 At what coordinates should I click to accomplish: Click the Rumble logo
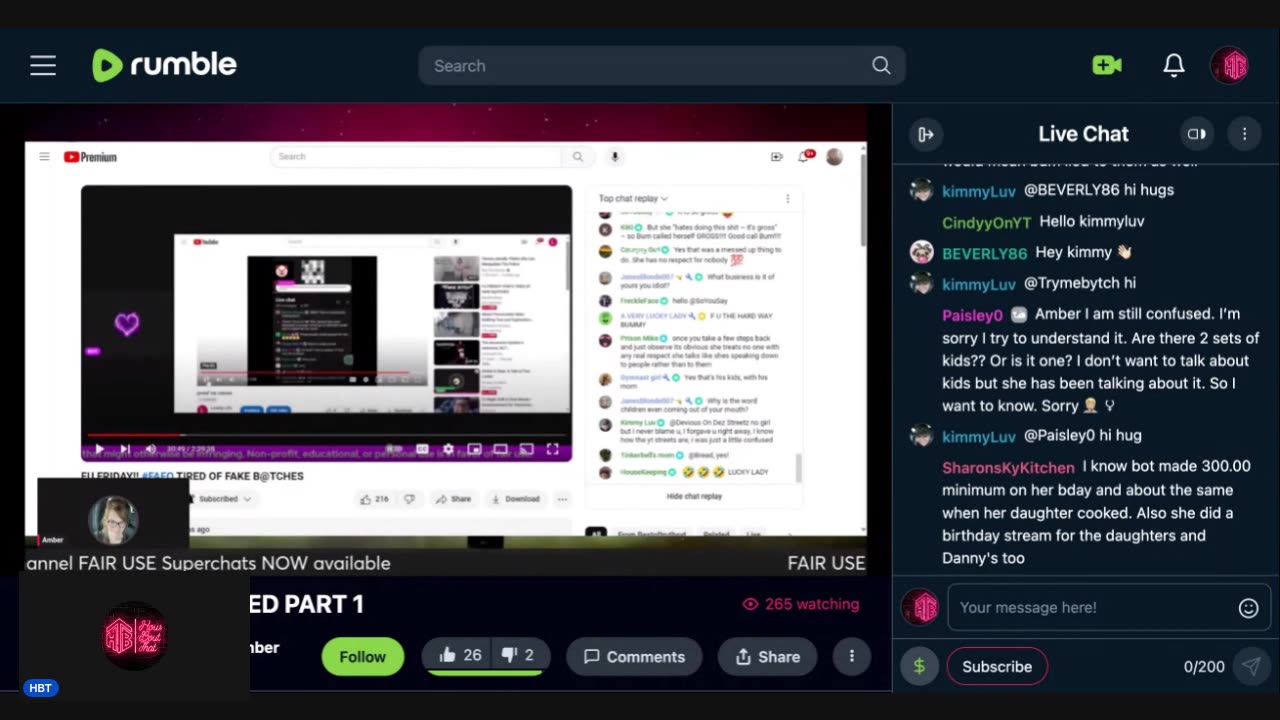(165, 65)
